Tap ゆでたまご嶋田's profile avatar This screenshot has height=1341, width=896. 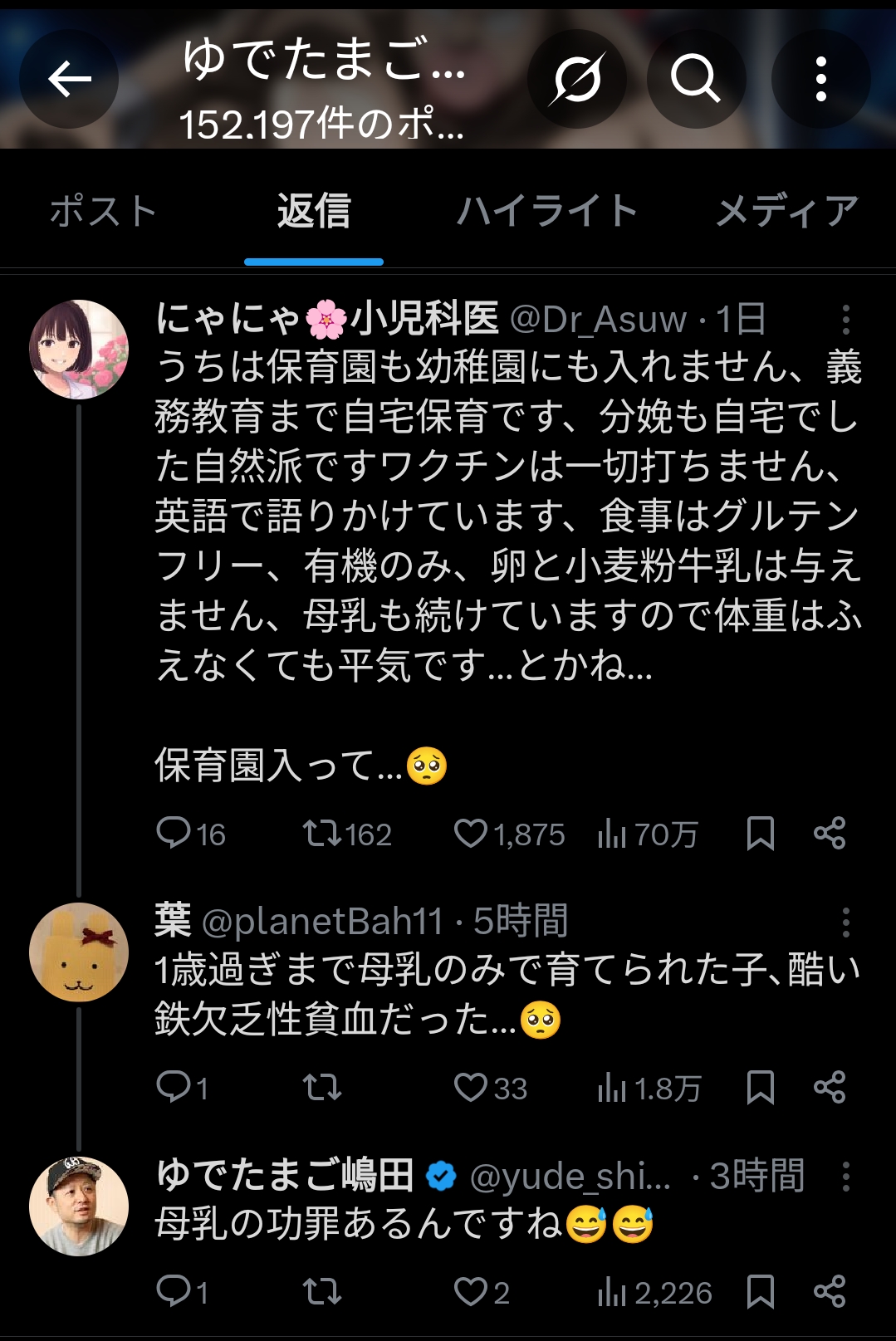click(79, 1206)
